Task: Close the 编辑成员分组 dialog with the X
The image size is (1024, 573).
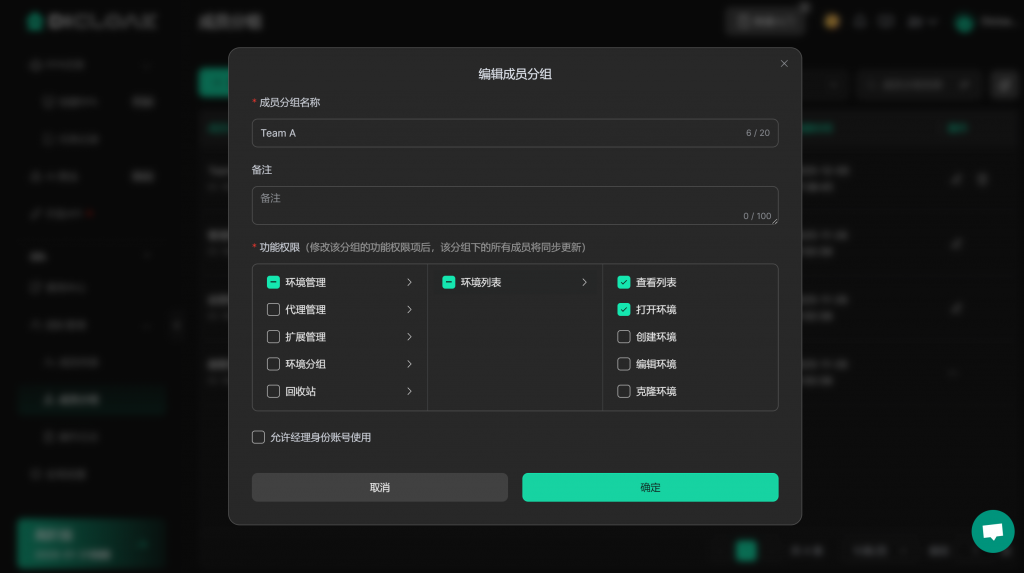Action: pos(784,64)
